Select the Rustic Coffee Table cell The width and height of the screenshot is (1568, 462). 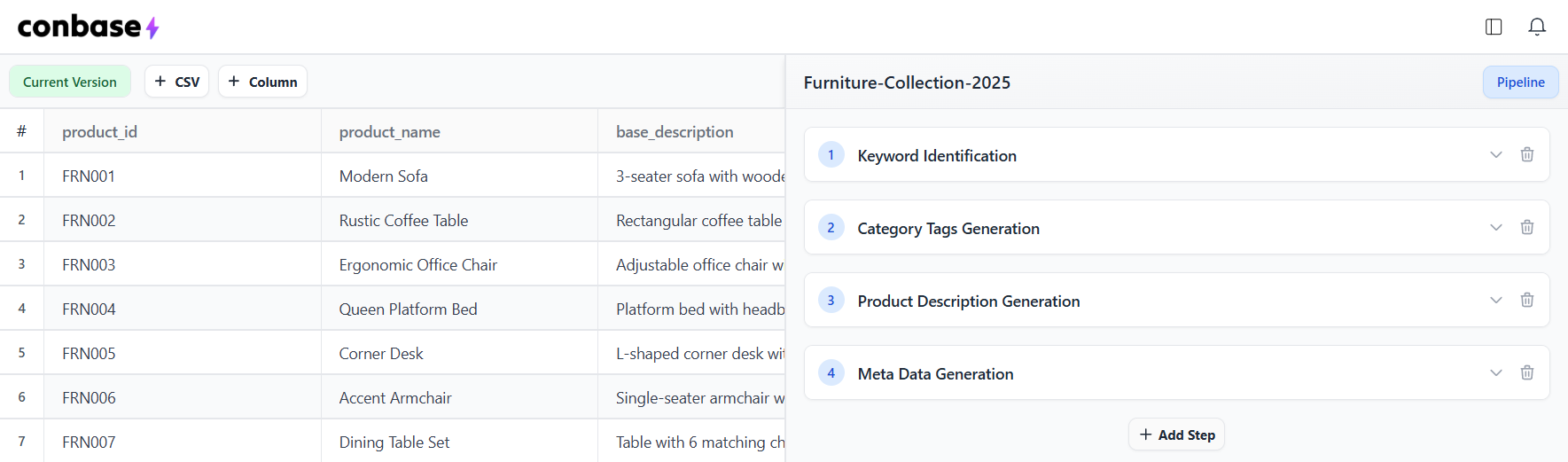pyautogui.click(x=459, y=220)
